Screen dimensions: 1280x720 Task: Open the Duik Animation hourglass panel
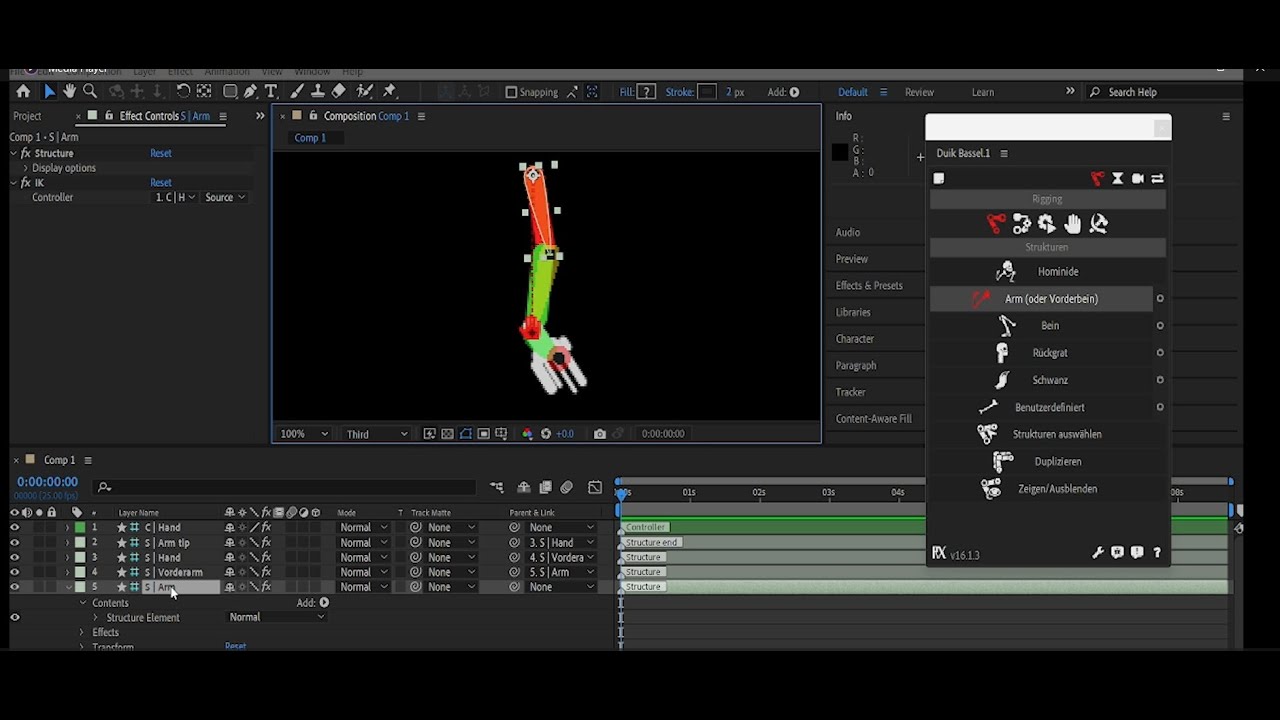pos(1118,178)
